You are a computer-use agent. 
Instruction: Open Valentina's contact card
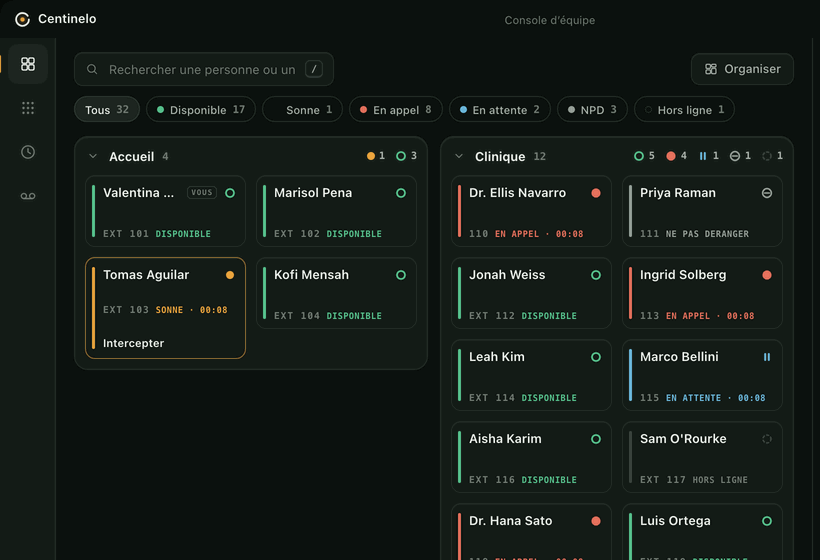(x=165, y=211)
